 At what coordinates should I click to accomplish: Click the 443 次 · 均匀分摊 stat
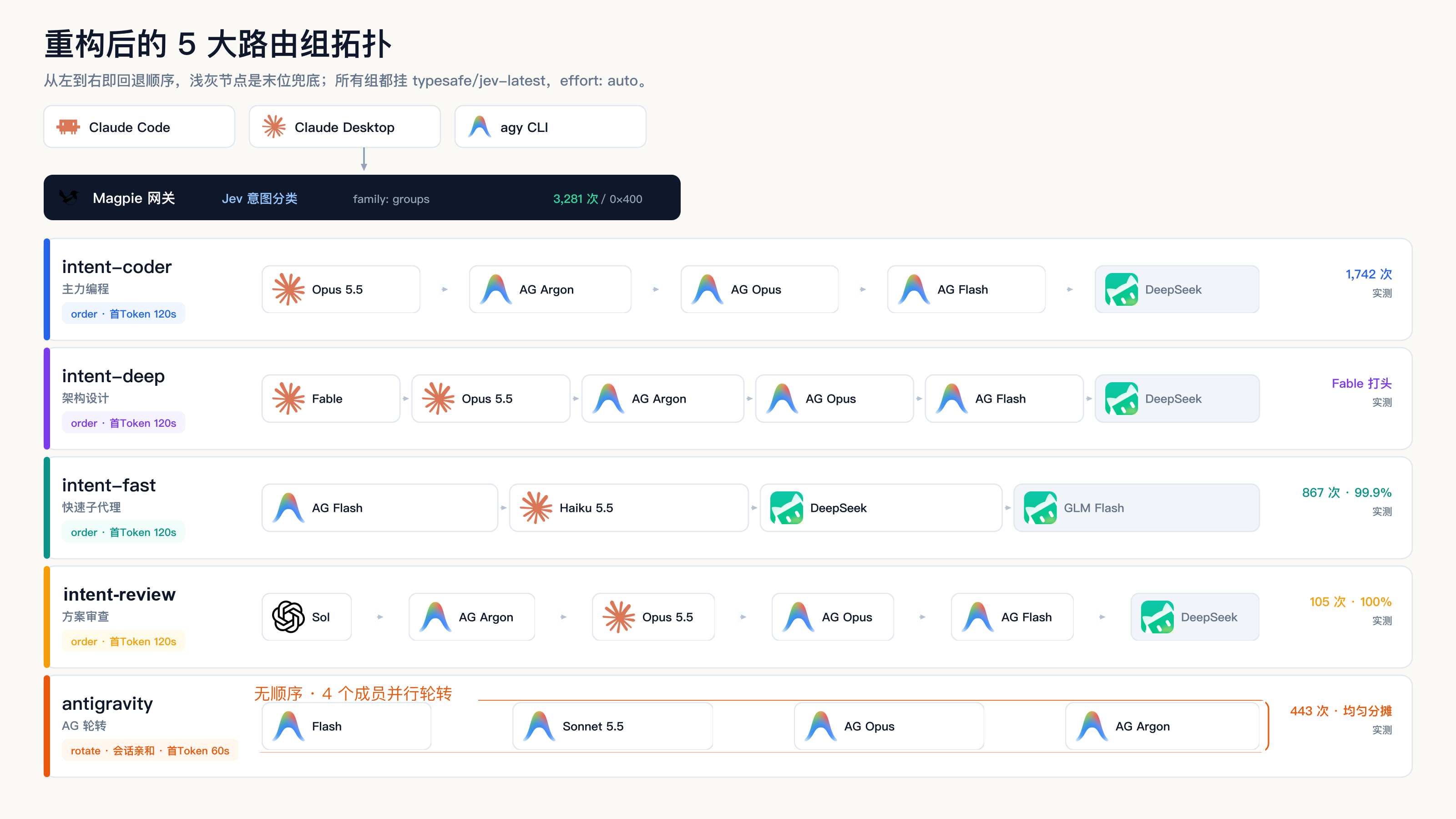coord(1341,710)
